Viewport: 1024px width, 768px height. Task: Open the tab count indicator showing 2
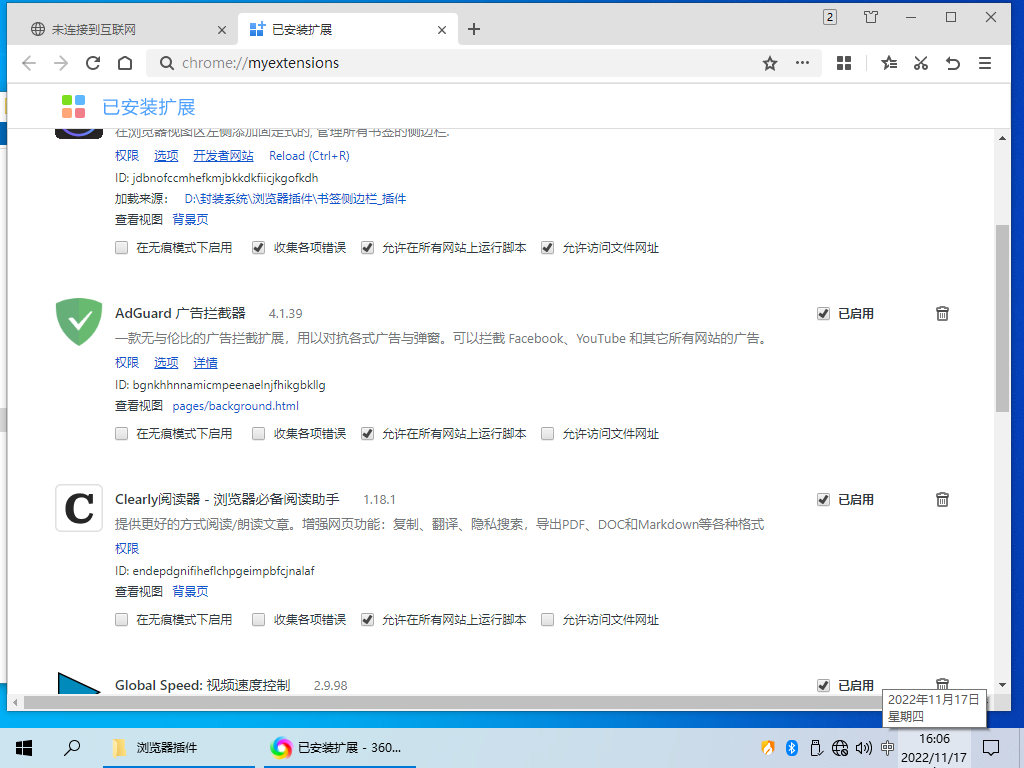pos(830,17)
